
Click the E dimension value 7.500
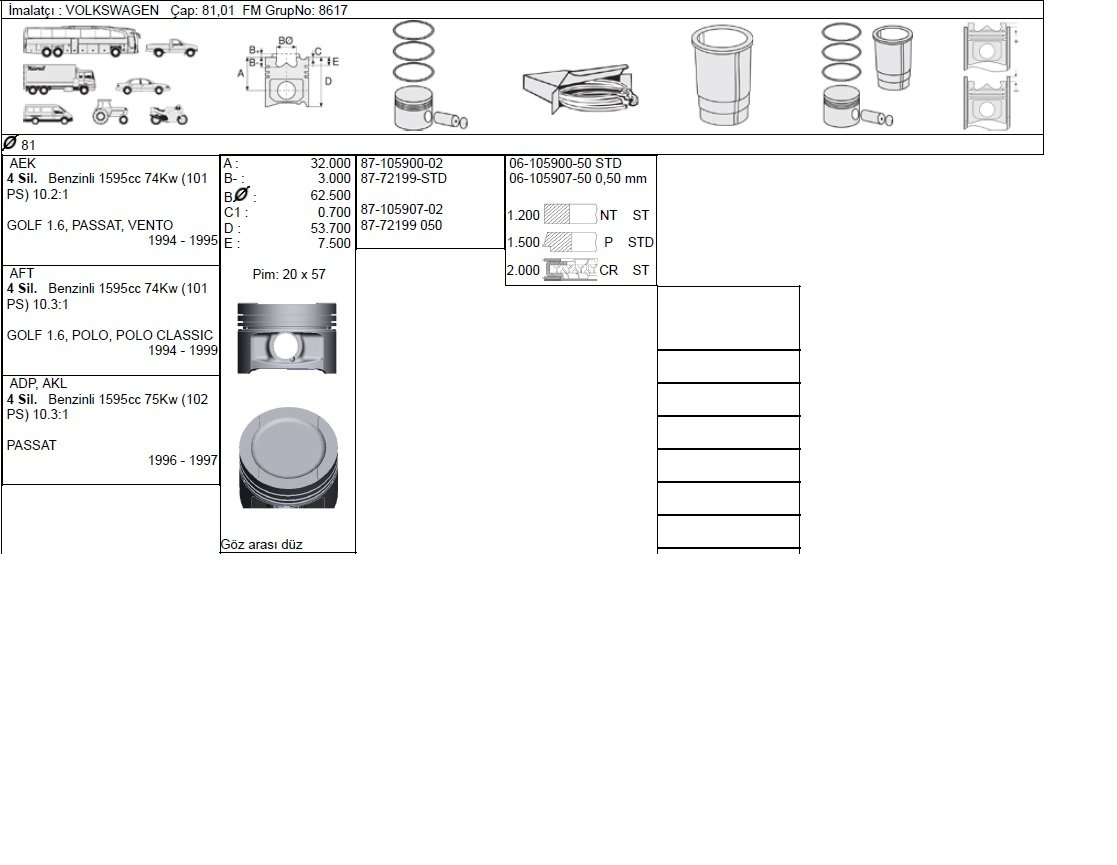coord(334,243)
